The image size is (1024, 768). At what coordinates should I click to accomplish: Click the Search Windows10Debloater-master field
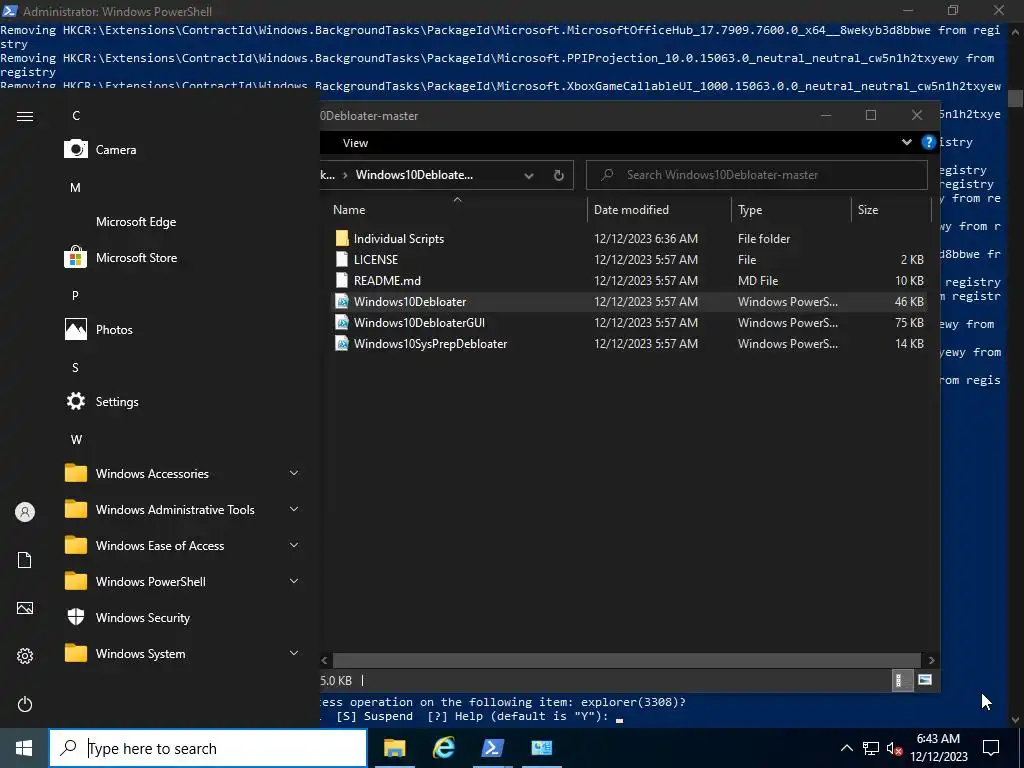click(x=756, y=175)
